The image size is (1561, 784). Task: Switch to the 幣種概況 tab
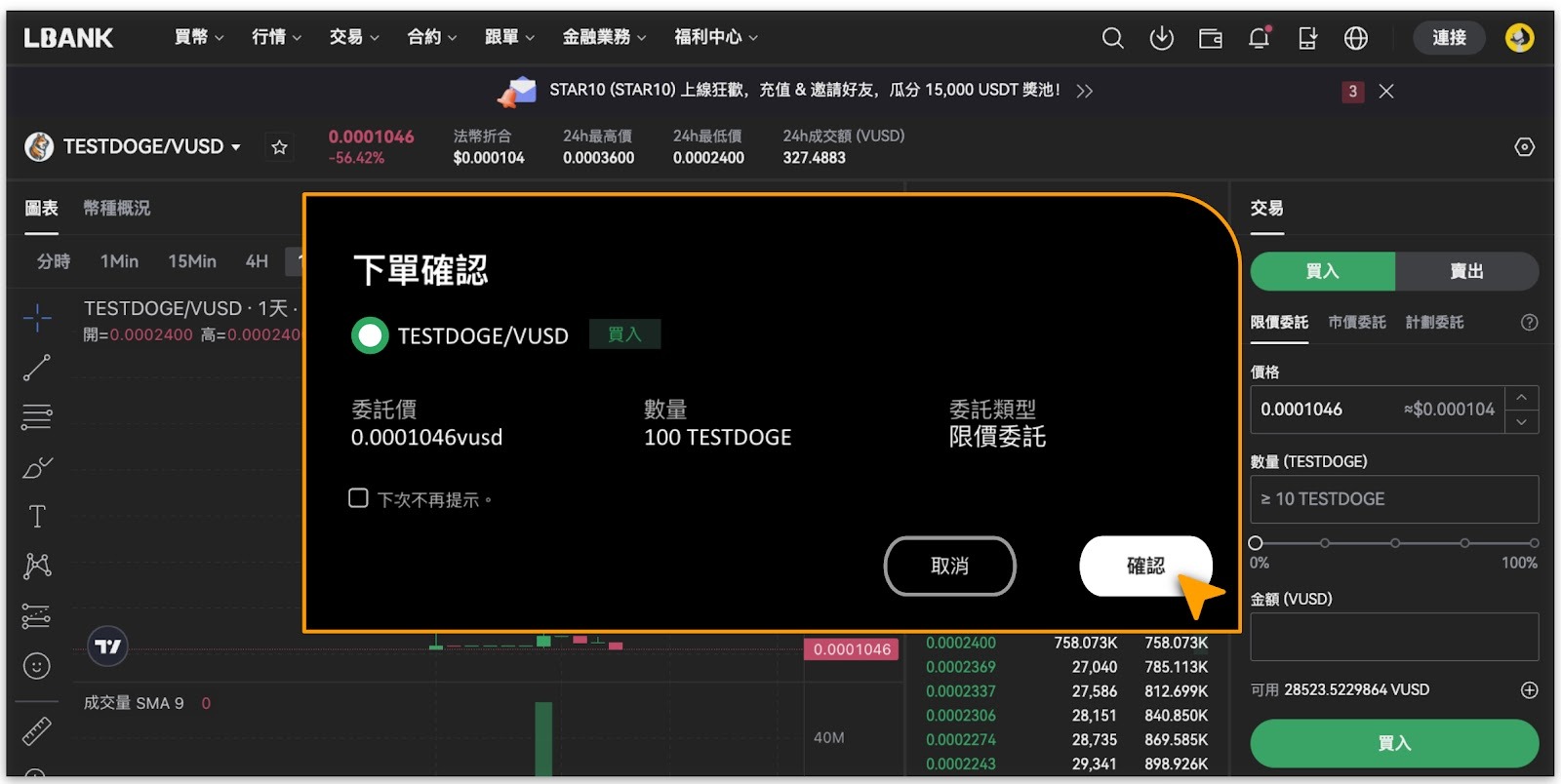[117, 208]
